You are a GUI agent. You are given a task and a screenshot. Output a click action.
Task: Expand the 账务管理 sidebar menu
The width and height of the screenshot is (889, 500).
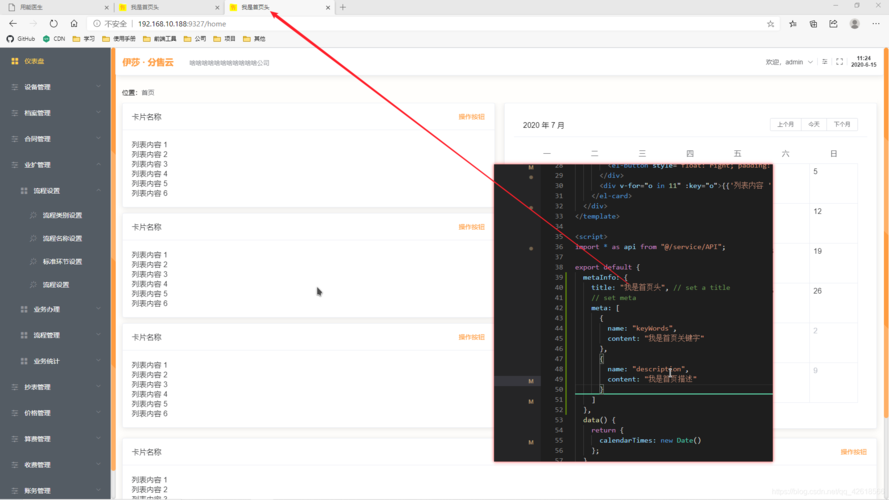tap(56, 491)
